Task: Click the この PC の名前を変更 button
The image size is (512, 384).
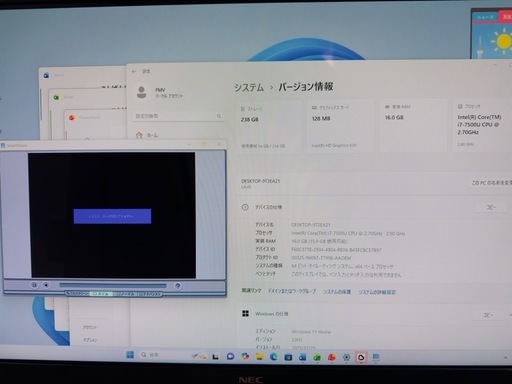Action: point(491,183)
